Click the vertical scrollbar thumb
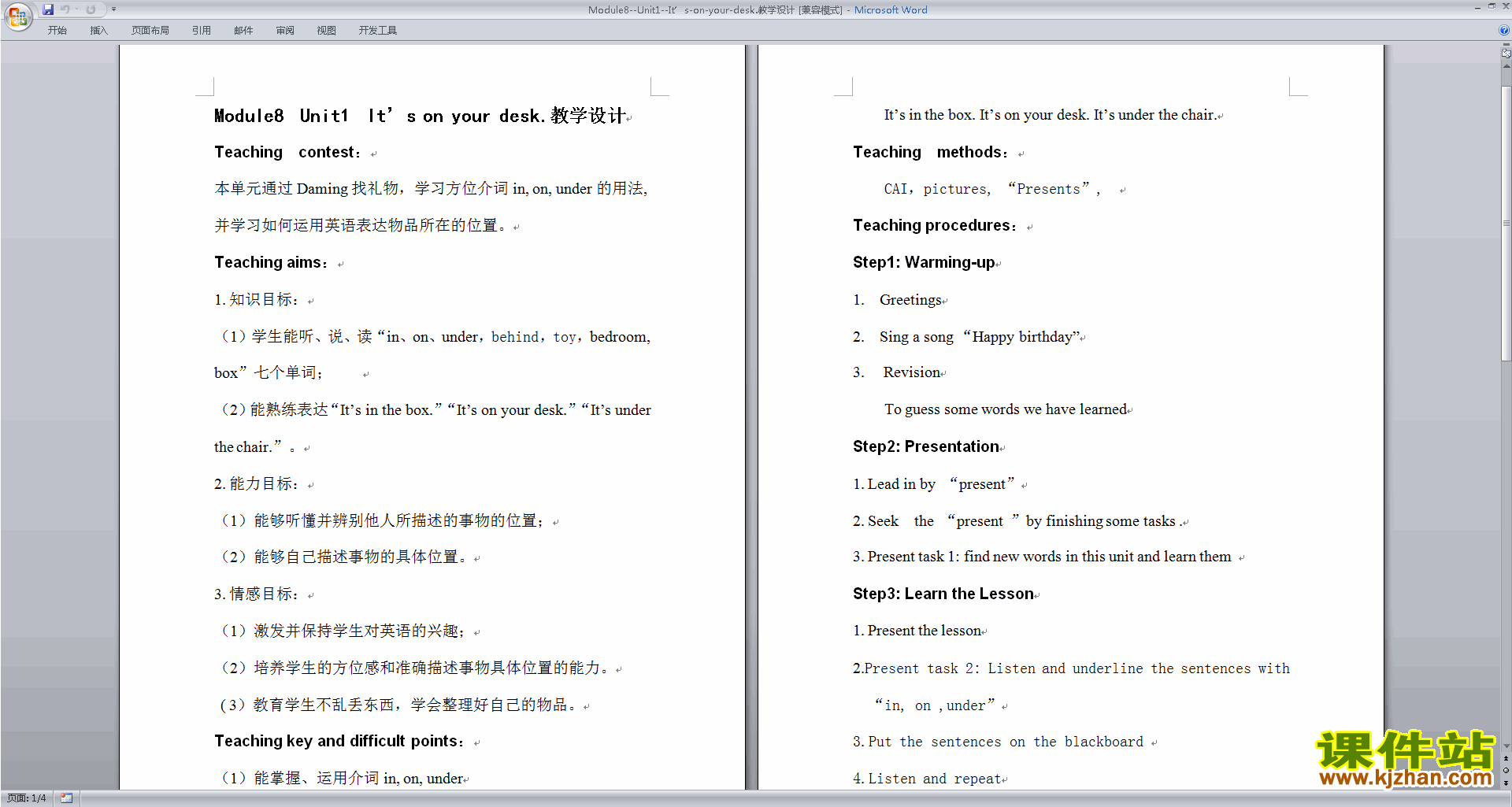 coord(1506,222)
